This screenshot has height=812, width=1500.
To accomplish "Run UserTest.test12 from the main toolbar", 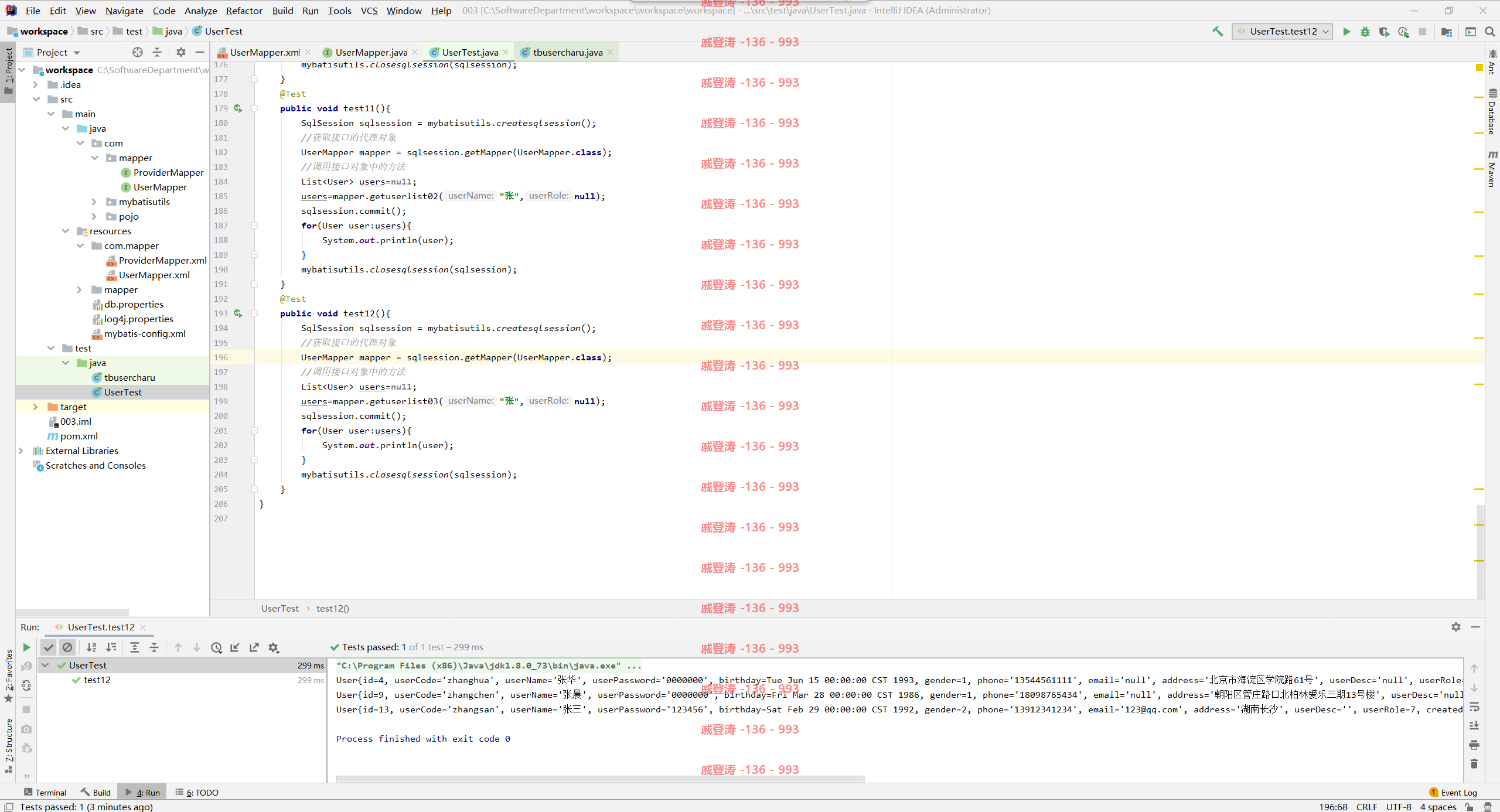I will click(x=1346, y=32).
